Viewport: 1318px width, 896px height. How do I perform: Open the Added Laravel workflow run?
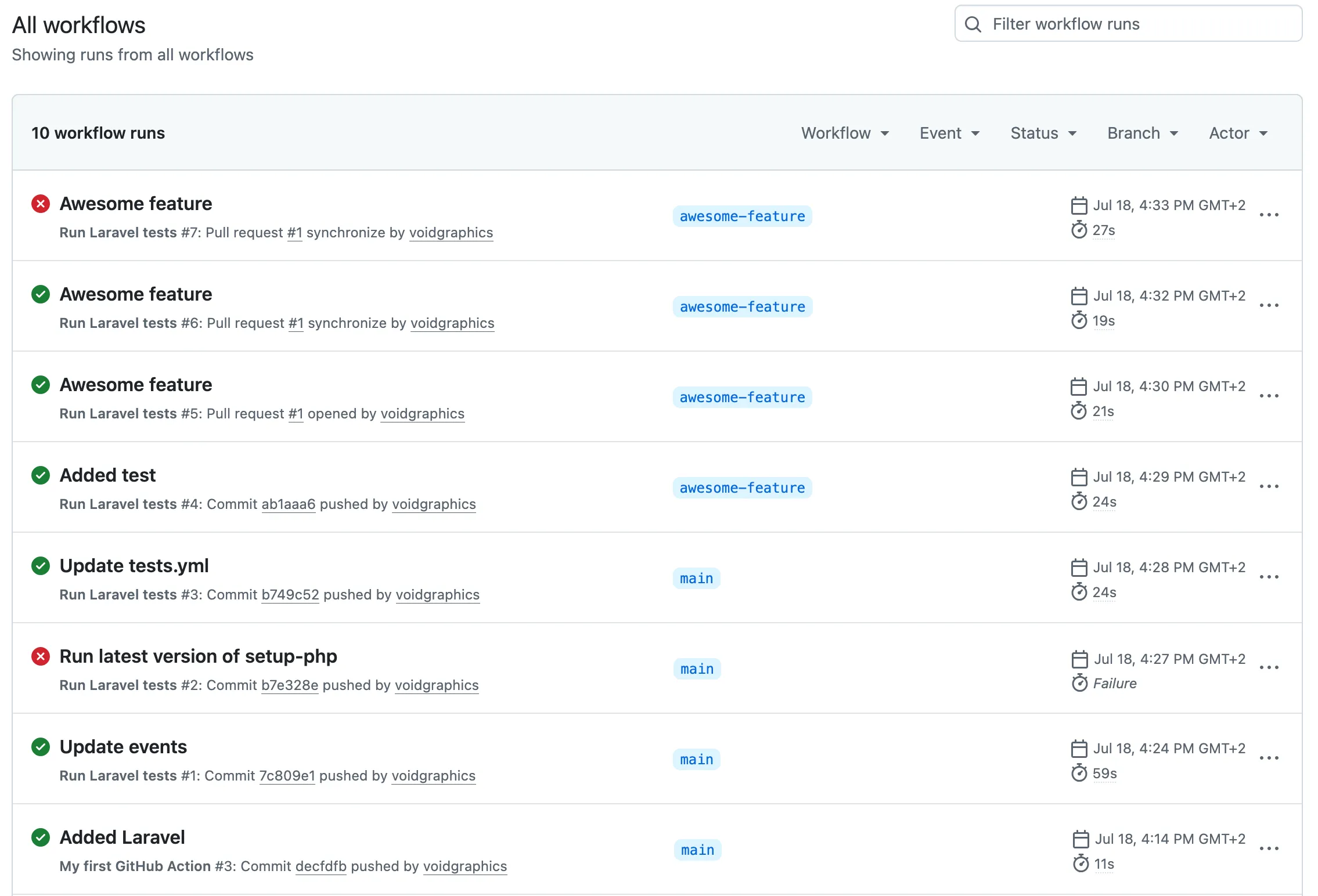122,837
